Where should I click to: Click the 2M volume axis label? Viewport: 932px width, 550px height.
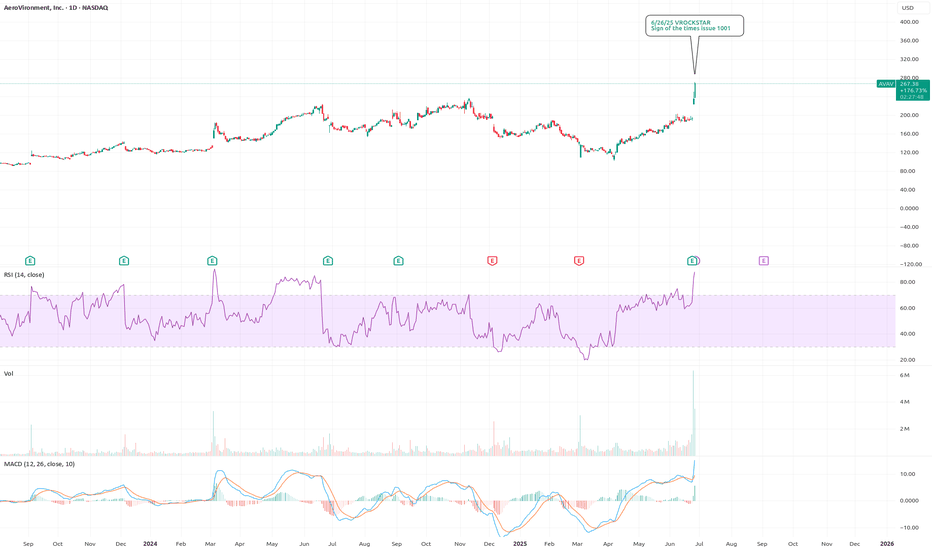click(x=905, y=429)
